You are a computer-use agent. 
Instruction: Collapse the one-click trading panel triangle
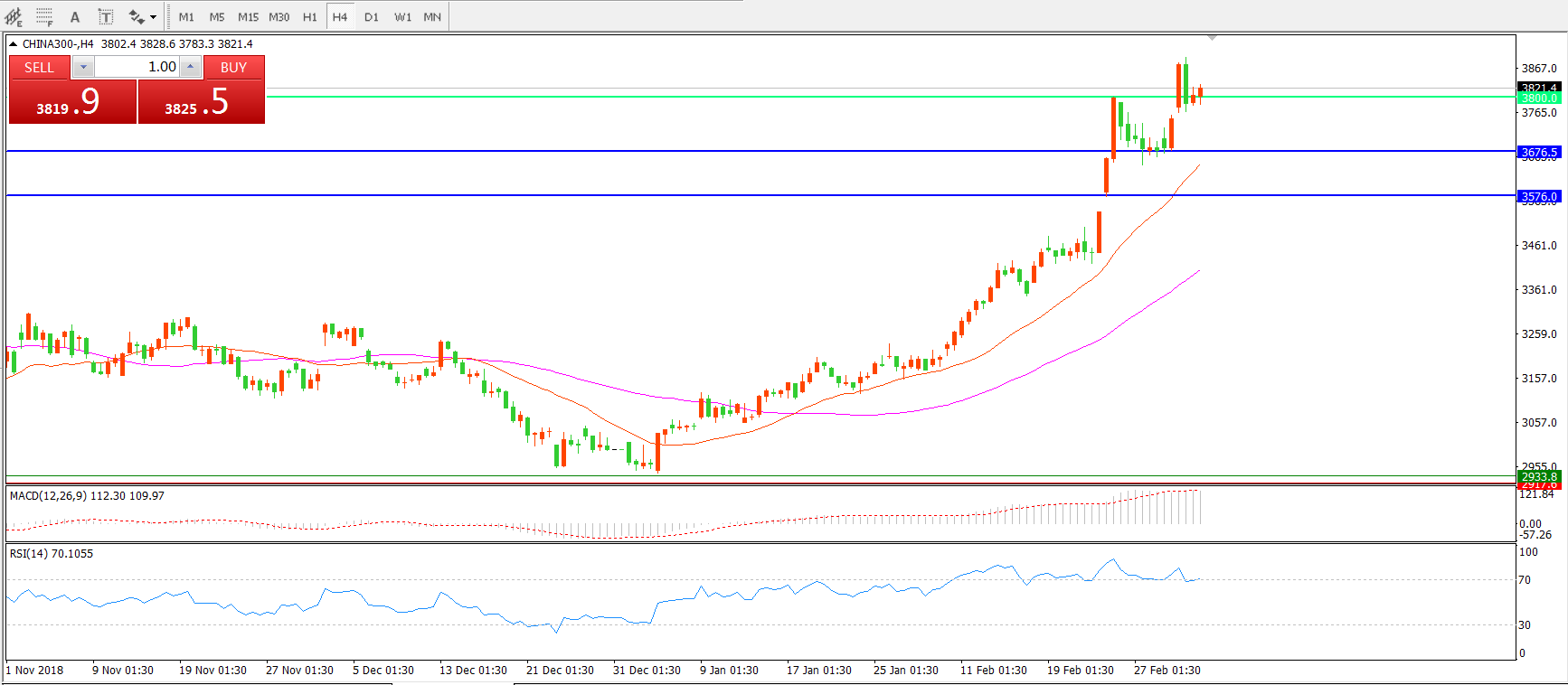[14, 43]
